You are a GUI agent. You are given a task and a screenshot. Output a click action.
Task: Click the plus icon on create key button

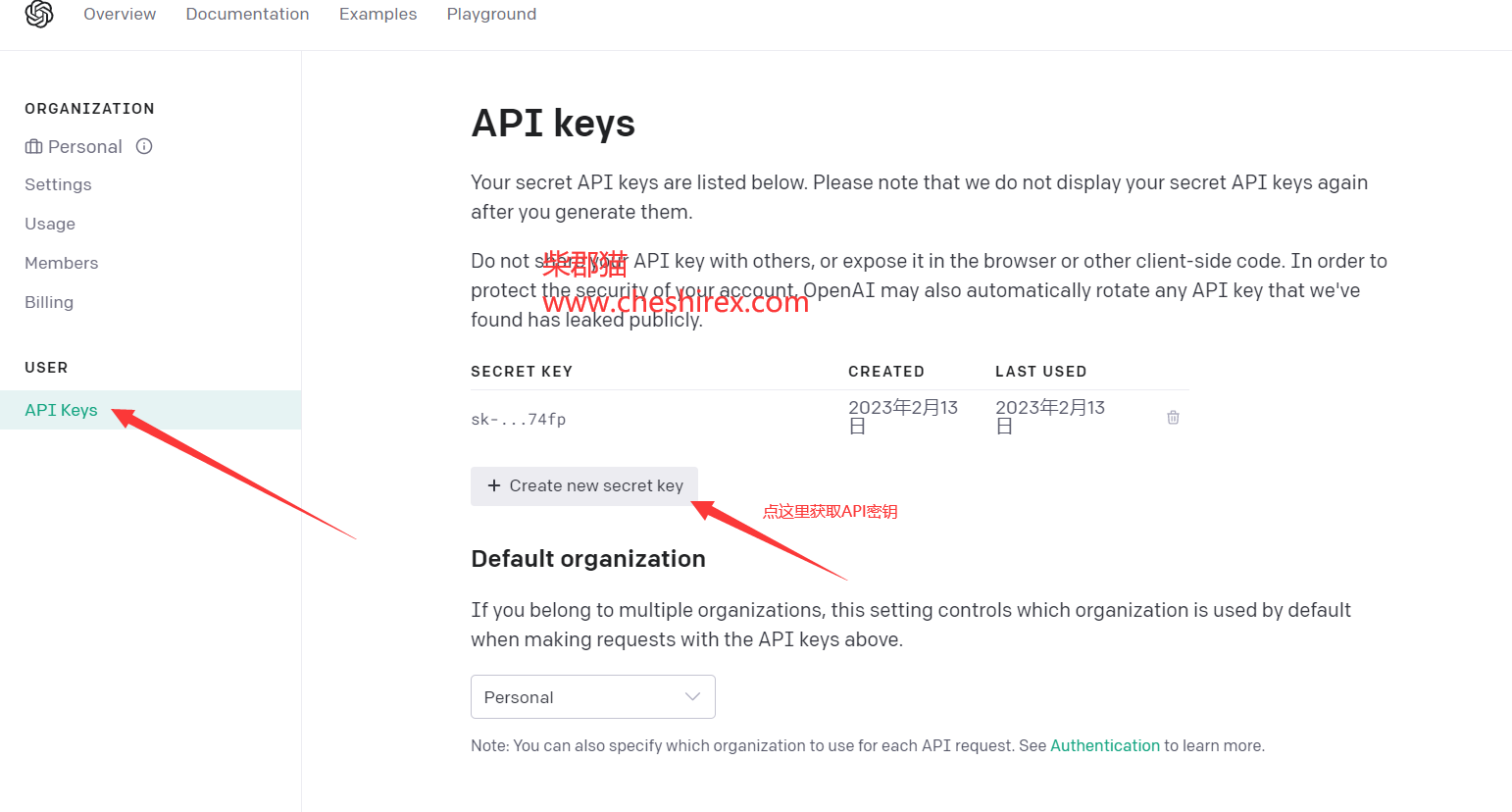pyautogui.click(x=494, y=485)
